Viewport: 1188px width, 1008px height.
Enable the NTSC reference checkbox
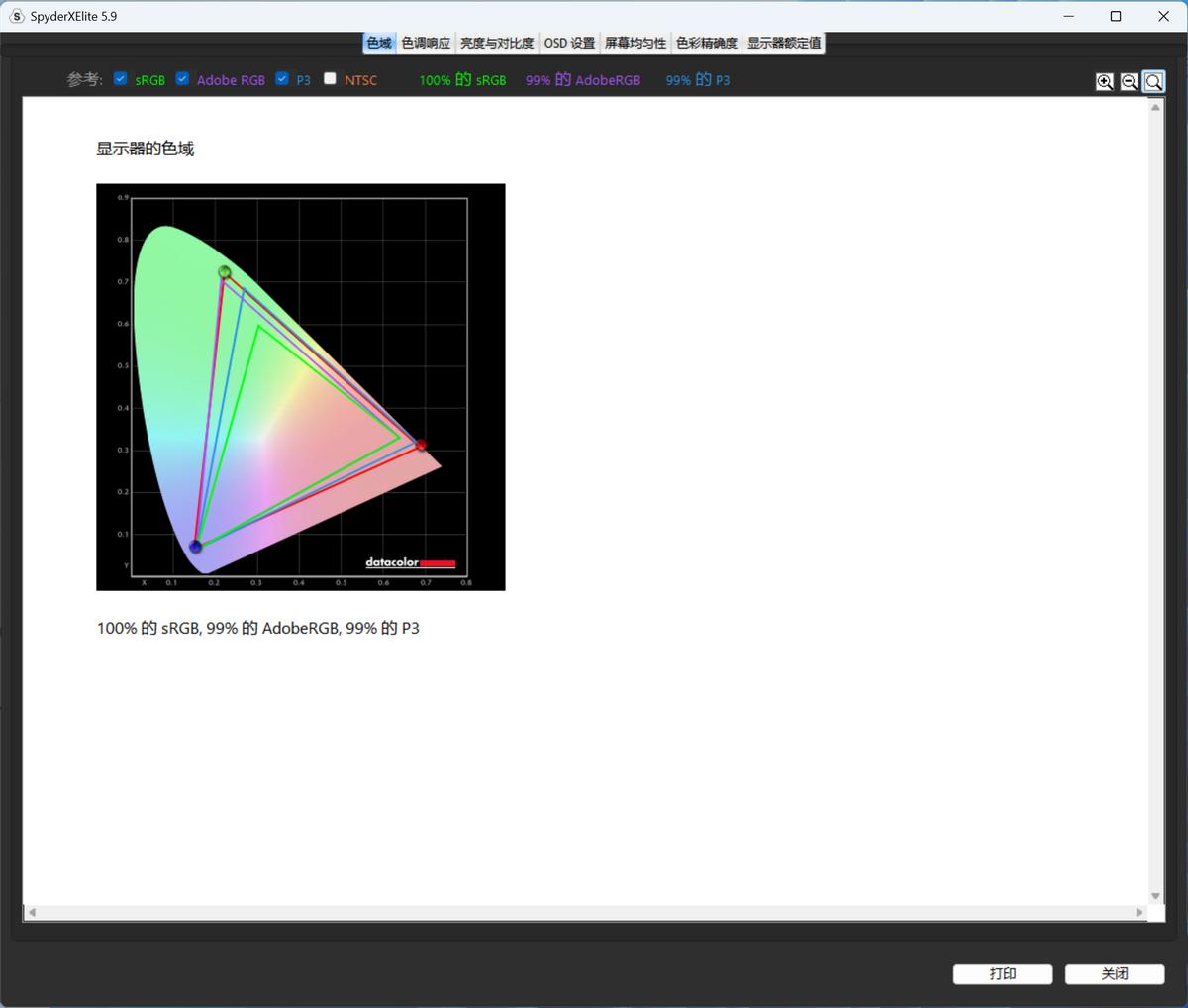pyautogui.click(x=331, y=78)
